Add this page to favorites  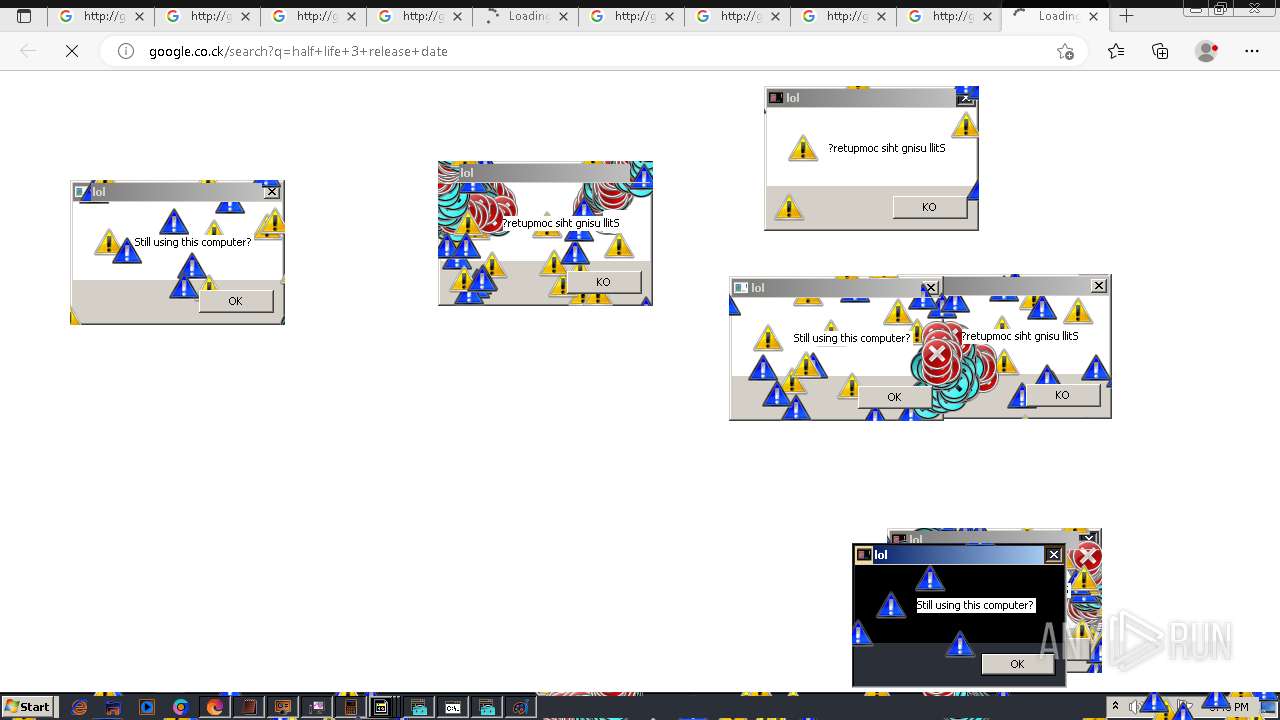1065,52
